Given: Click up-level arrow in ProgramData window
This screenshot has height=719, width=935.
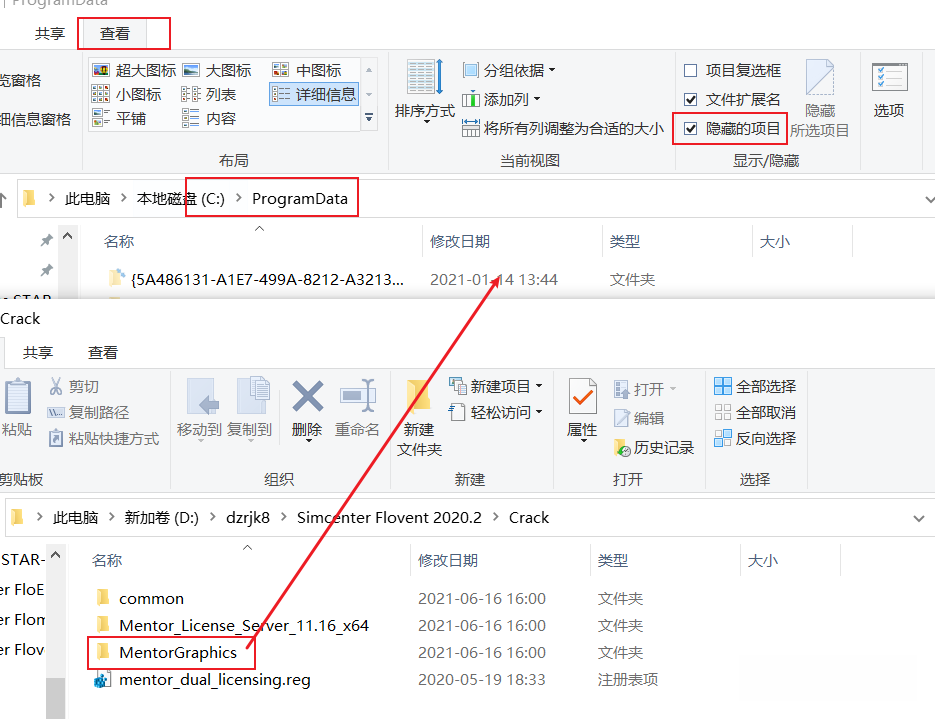Looking at the screenshot, I should (x=4, y=199).
